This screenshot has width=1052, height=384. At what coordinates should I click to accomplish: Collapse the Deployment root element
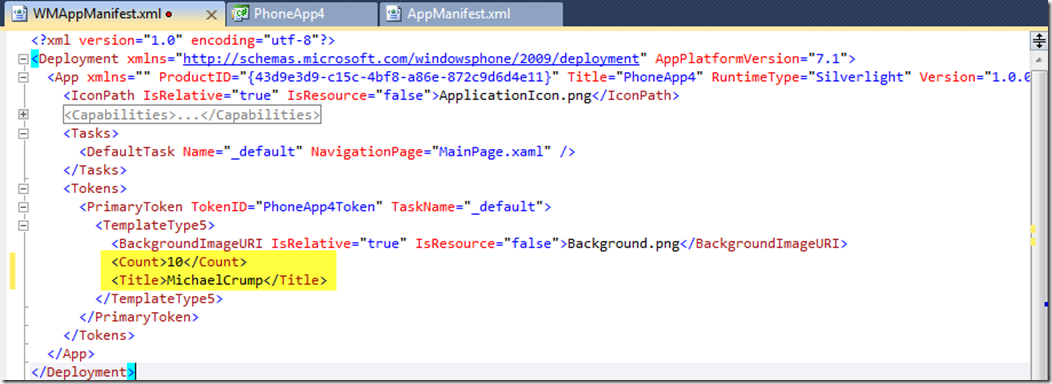click(24, 59)
